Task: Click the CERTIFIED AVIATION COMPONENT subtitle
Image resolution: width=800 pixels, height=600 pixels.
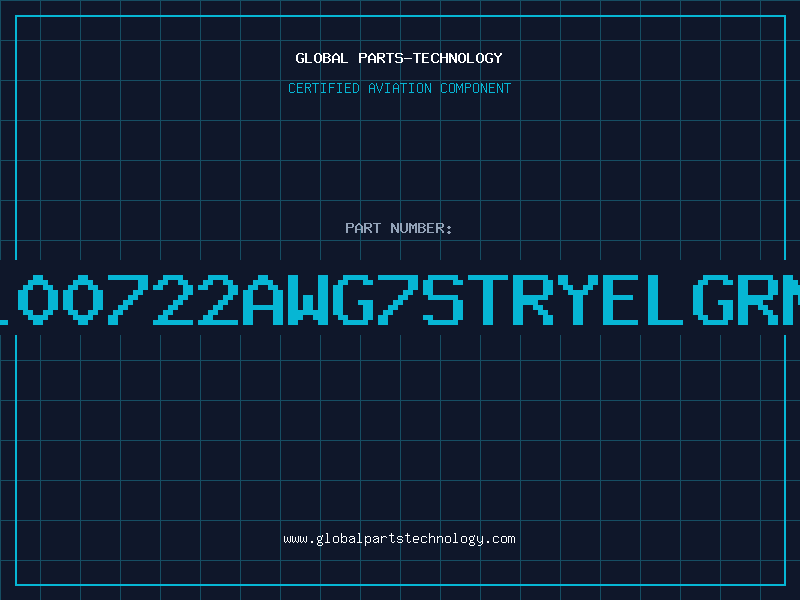Action: [399, 88]
